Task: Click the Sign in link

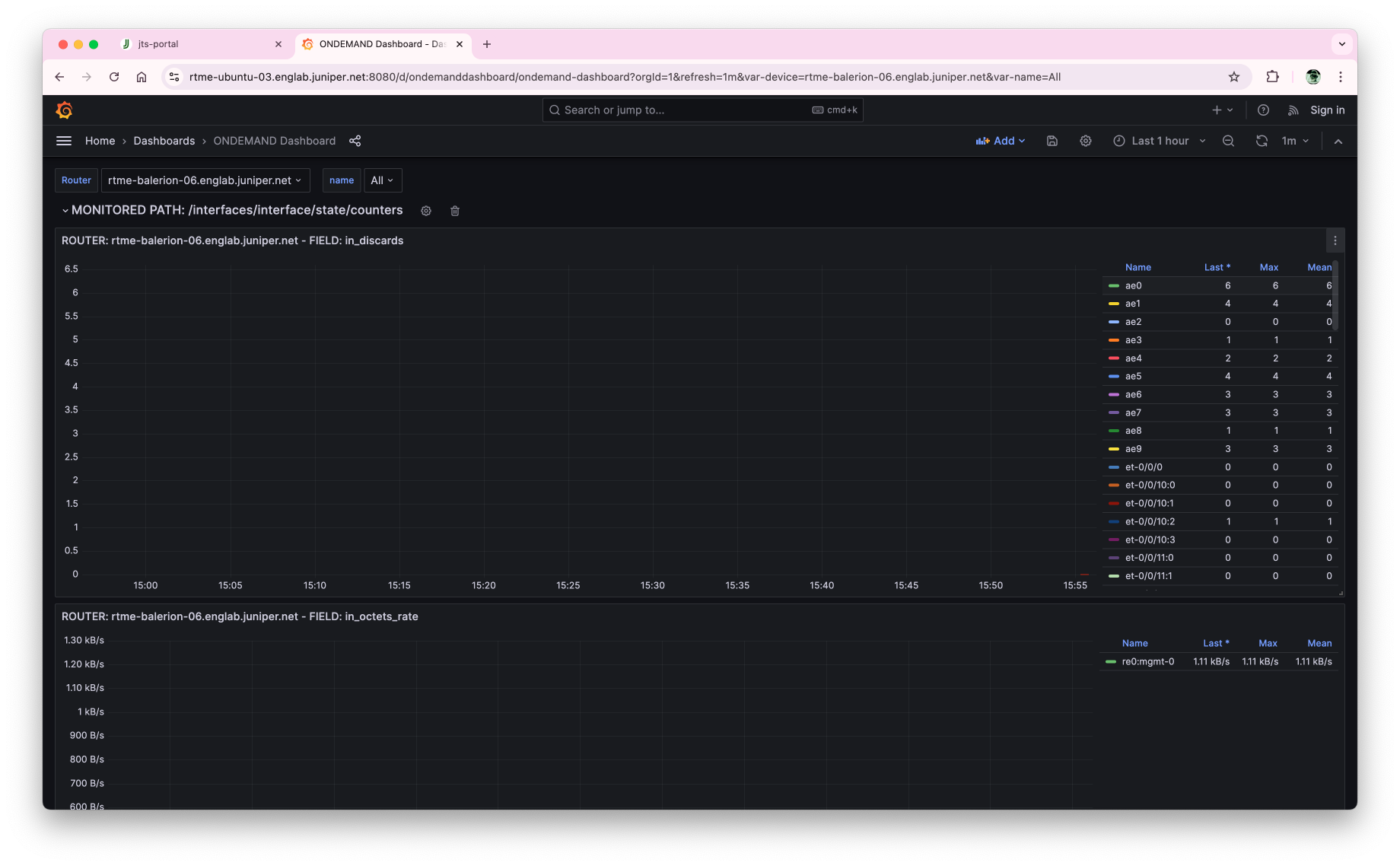Action: 1327,110
